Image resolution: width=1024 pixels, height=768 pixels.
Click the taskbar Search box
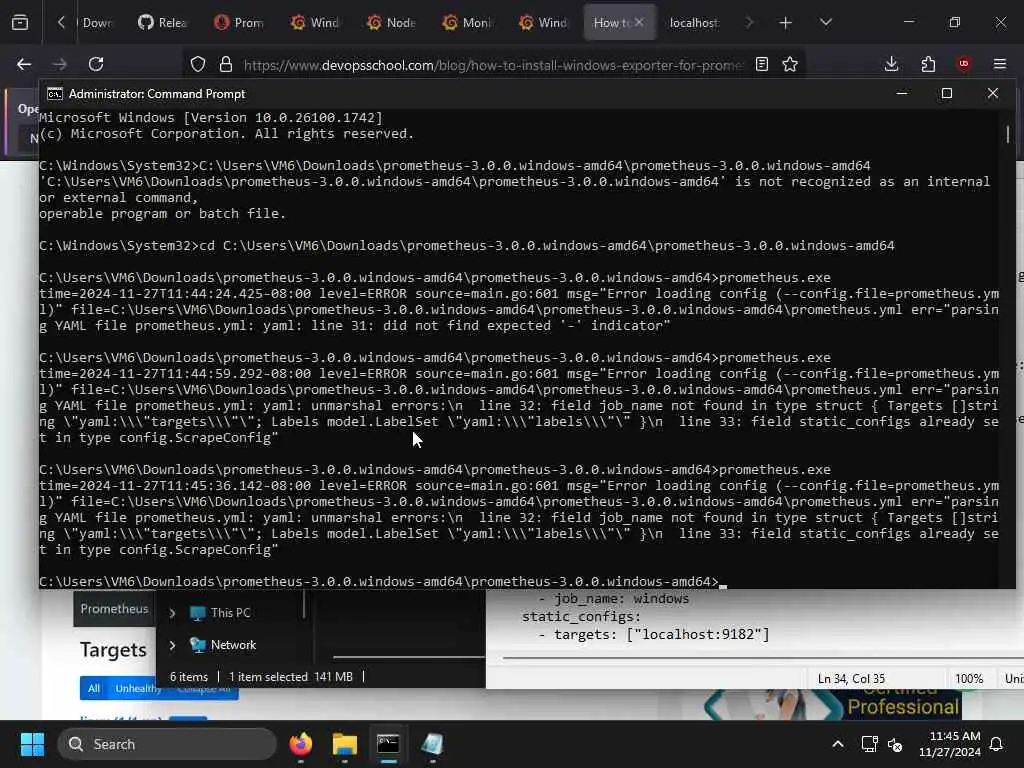pyautogui.click(x=167, y=744)
